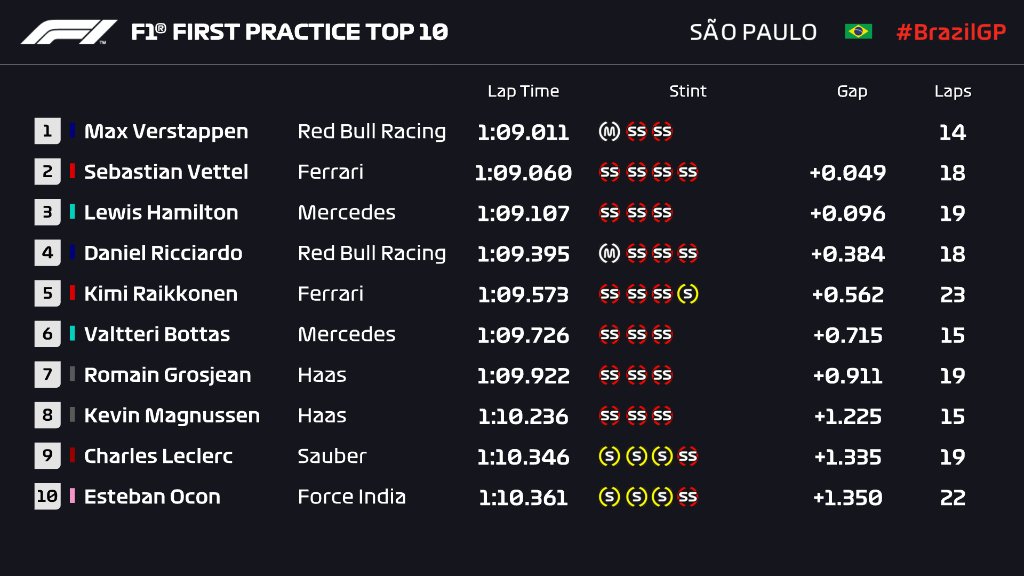Click the Stint column header
This screenshot has width=1024, height=576.
click(x=688, y=91)
